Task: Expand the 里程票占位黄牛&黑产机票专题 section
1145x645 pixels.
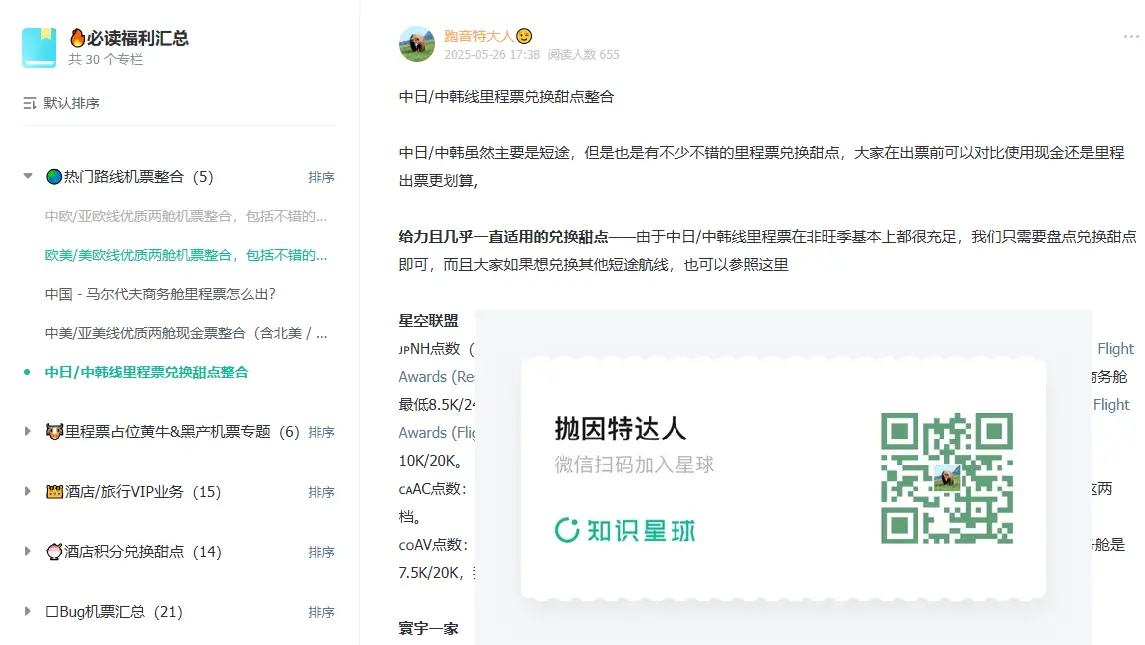Action: [28, 431]
